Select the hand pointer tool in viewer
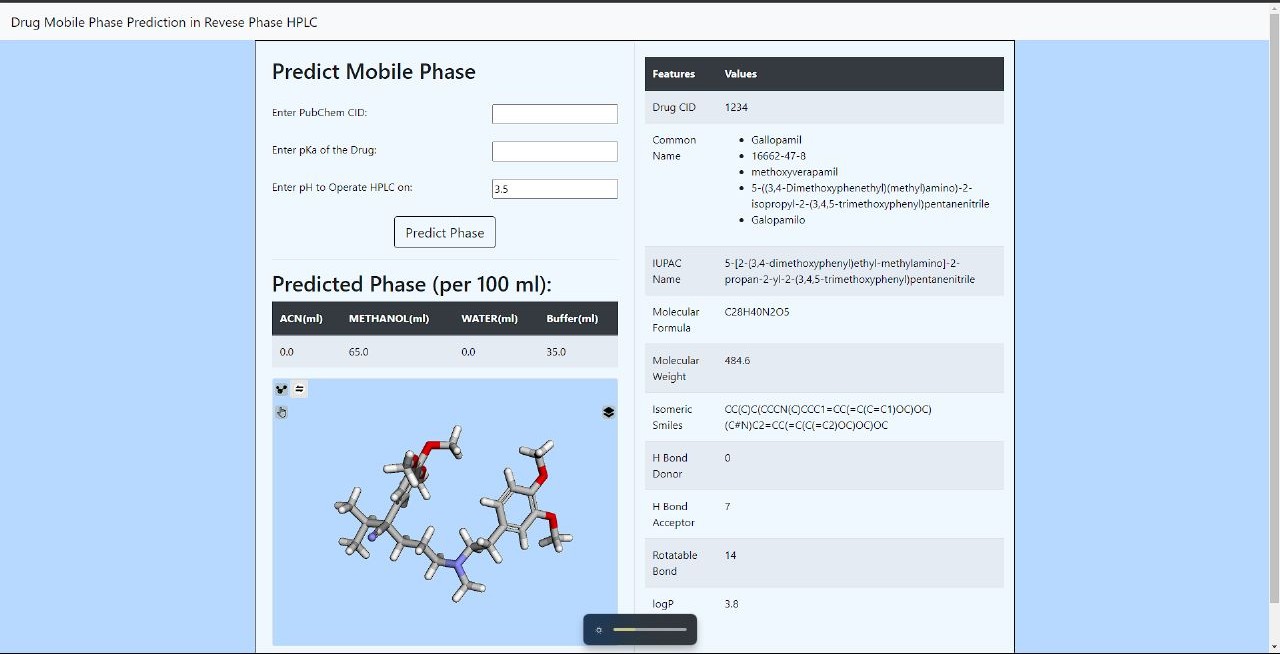Screen dimensions: 1280x654 tap(282, 412)
